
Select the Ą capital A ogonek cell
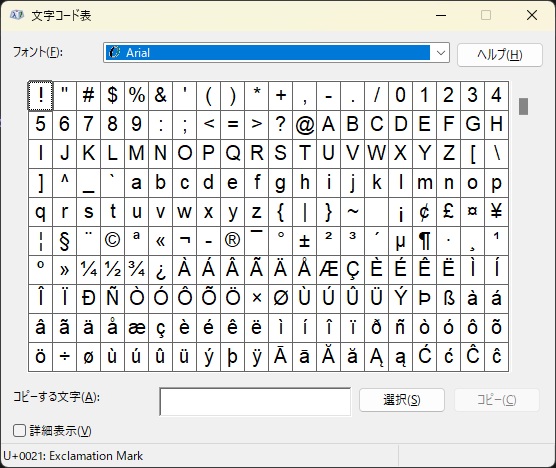377,357
